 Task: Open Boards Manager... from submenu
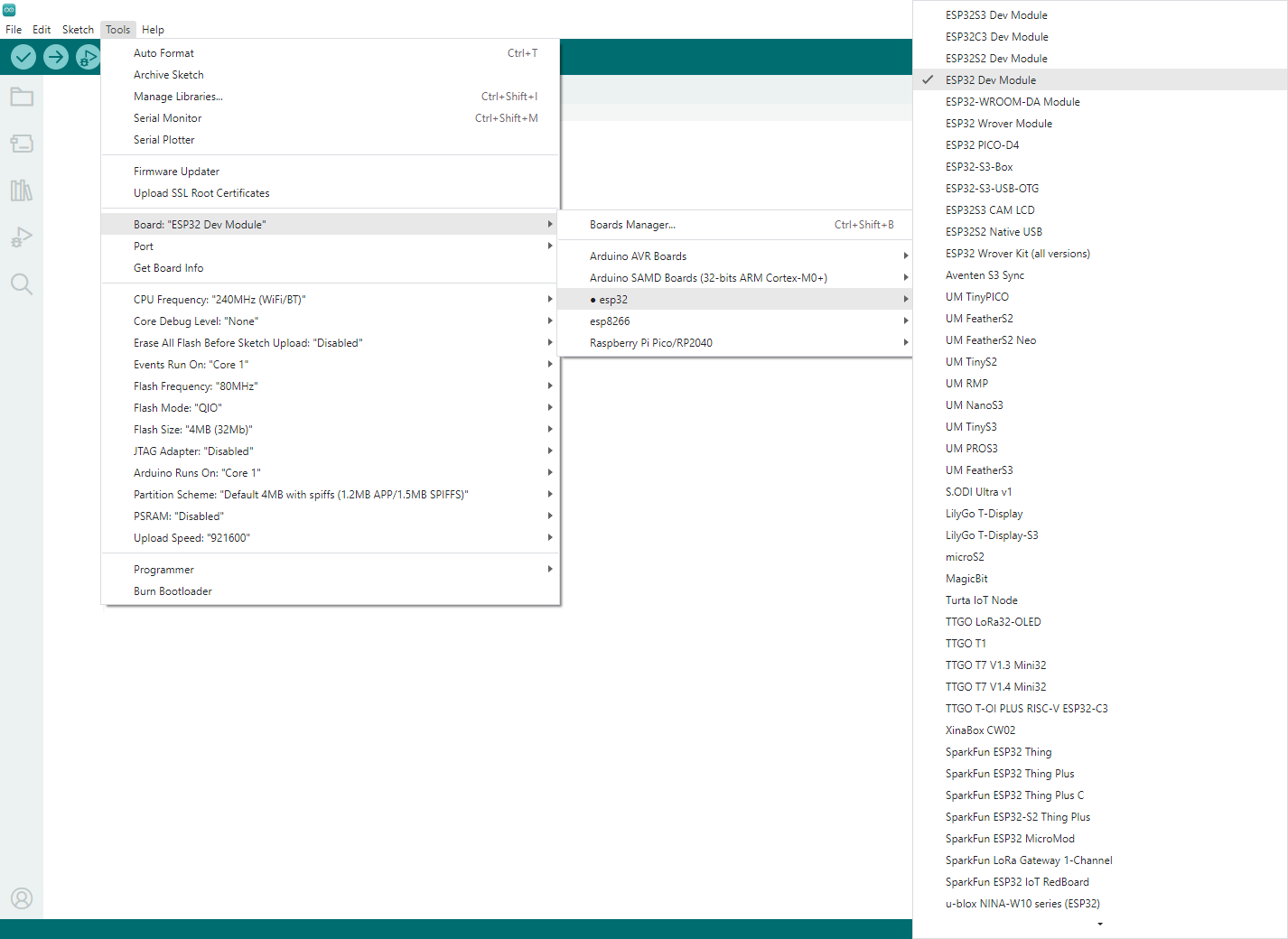click(x=734, y=225)
